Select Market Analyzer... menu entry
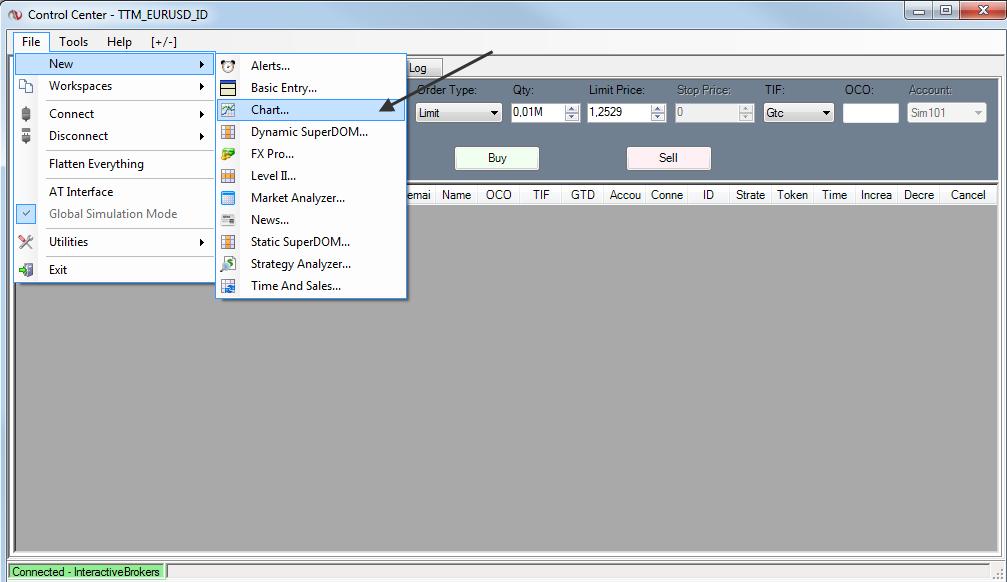This screenshot has height=582, width=1007. click(298, 198)
